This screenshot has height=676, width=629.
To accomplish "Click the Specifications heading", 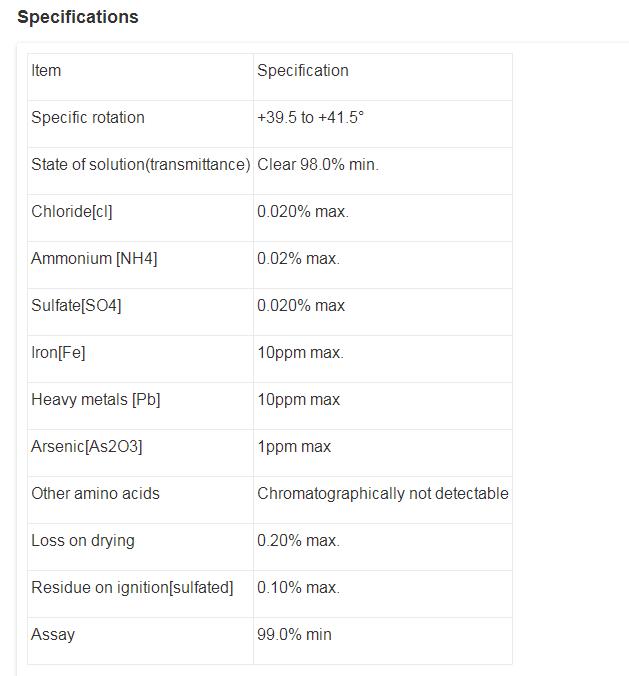I will (x=78, y=17).
